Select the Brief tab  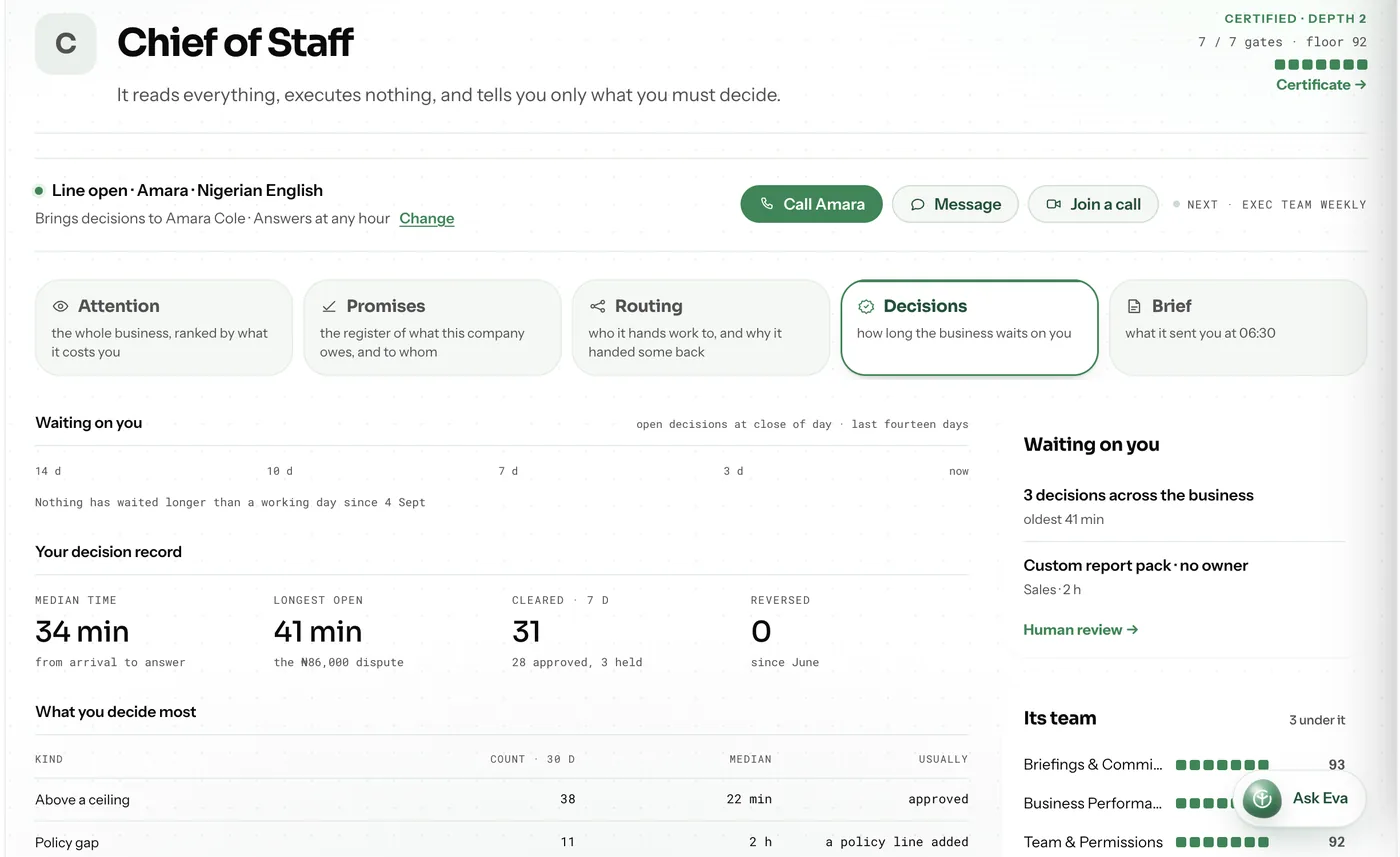coord(1238,328)
